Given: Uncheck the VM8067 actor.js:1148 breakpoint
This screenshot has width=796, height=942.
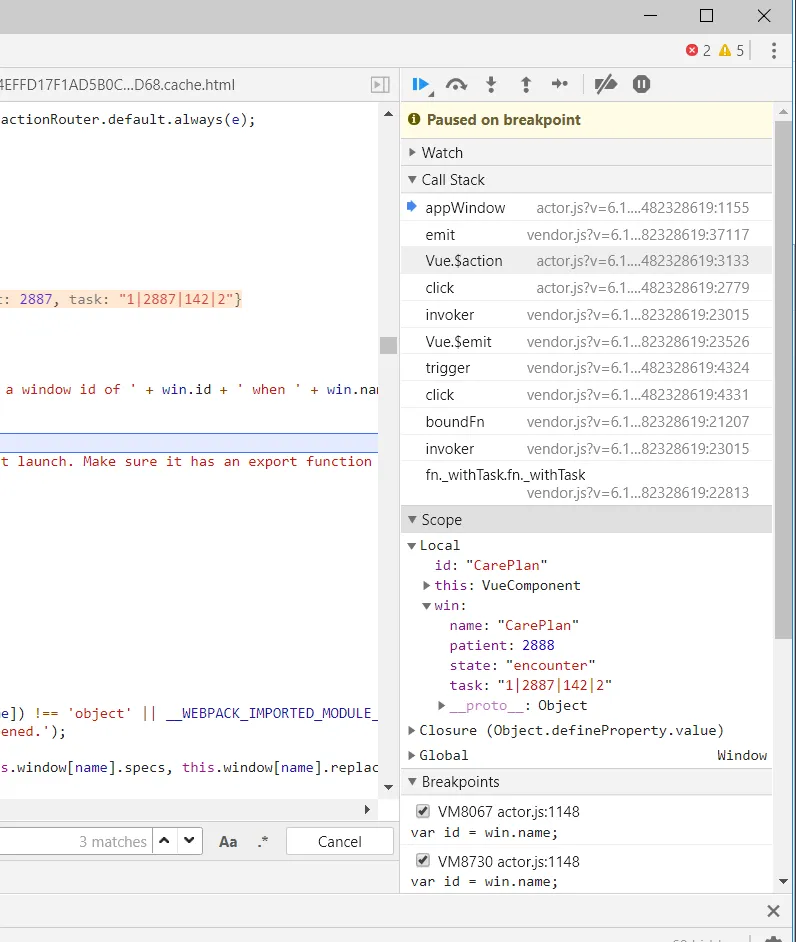Looking at the screenshot, I should click(422, 812).
